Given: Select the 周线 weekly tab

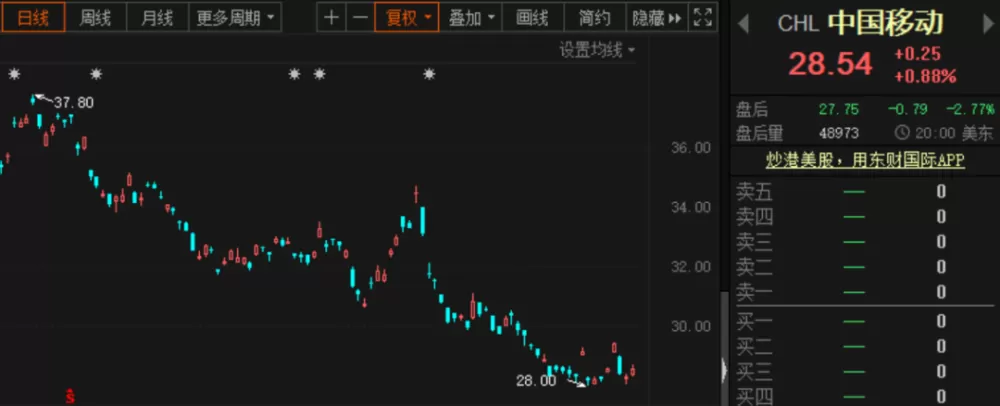Looking at the screenshot, I should pos(95,17).
